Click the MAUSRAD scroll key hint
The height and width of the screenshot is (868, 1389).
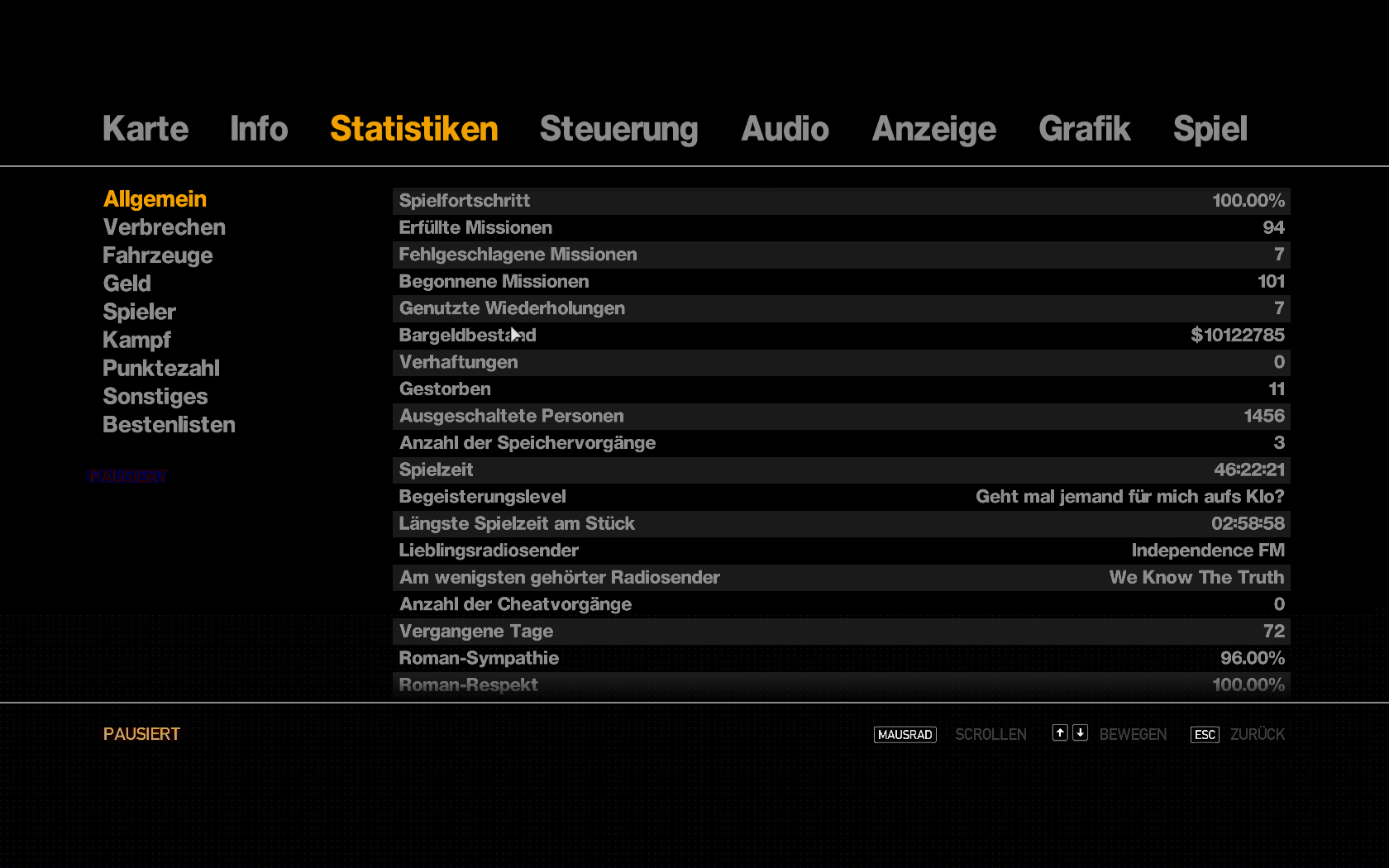[x=905, y=734]
